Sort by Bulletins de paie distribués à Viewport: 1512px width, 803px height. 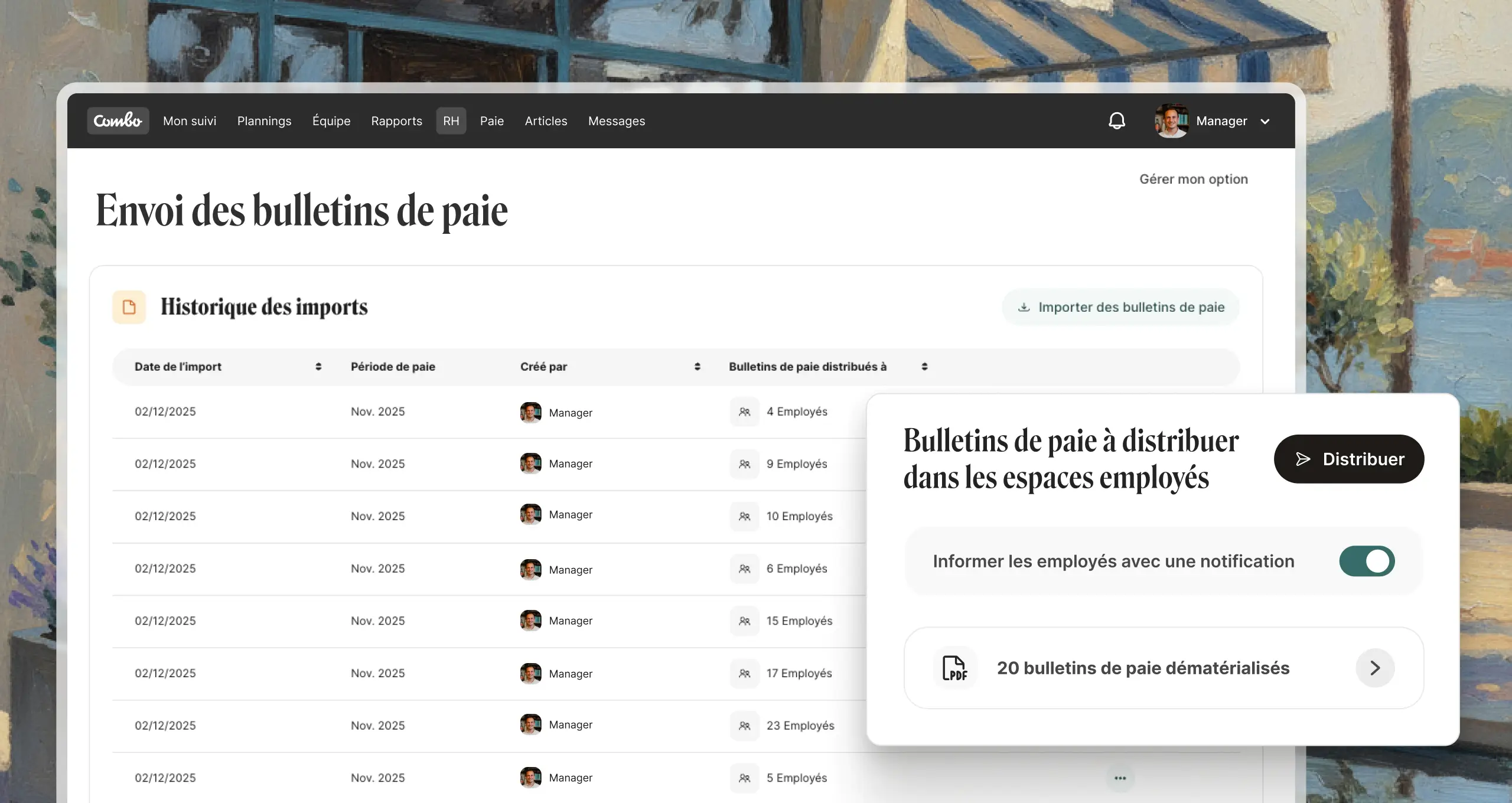[x=924, y=367]
